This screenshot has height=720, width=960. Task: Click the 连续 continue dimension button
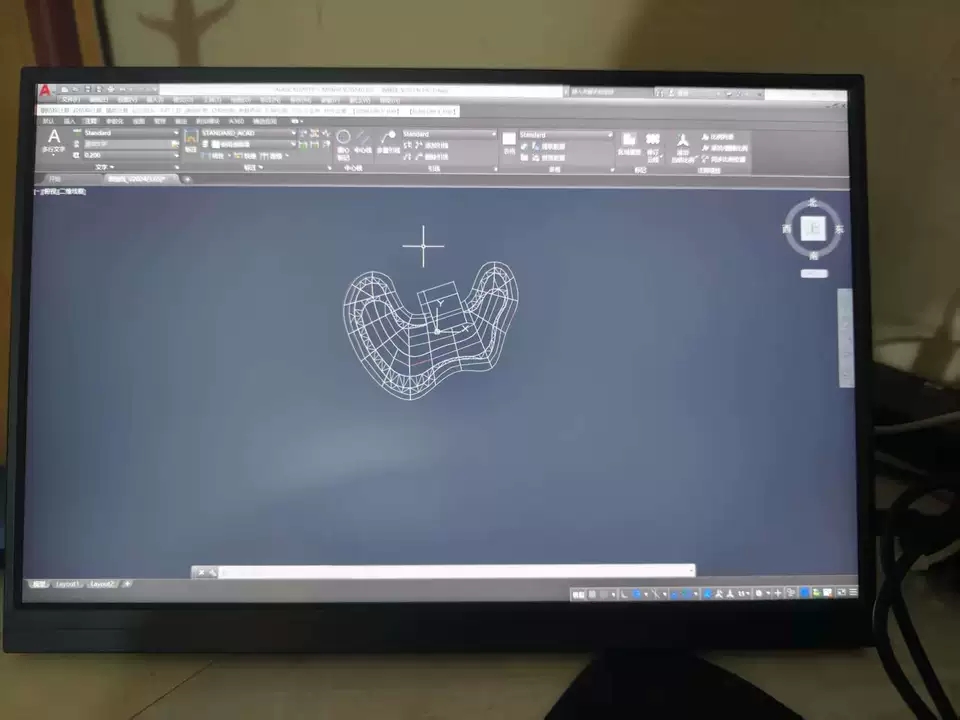pos(273,156)
